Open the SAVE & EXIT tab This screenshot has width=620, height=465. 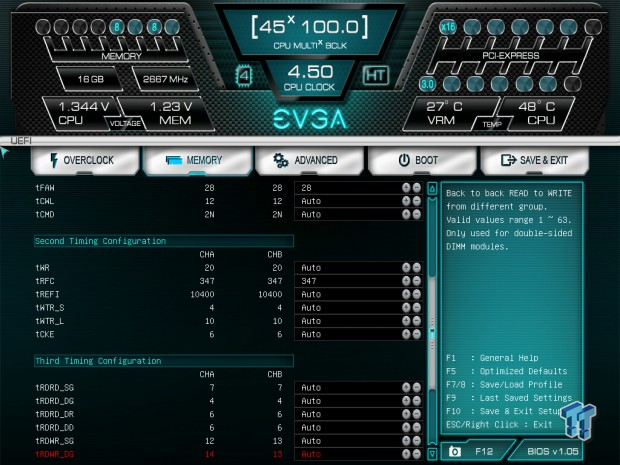click(x=535, y=160)
